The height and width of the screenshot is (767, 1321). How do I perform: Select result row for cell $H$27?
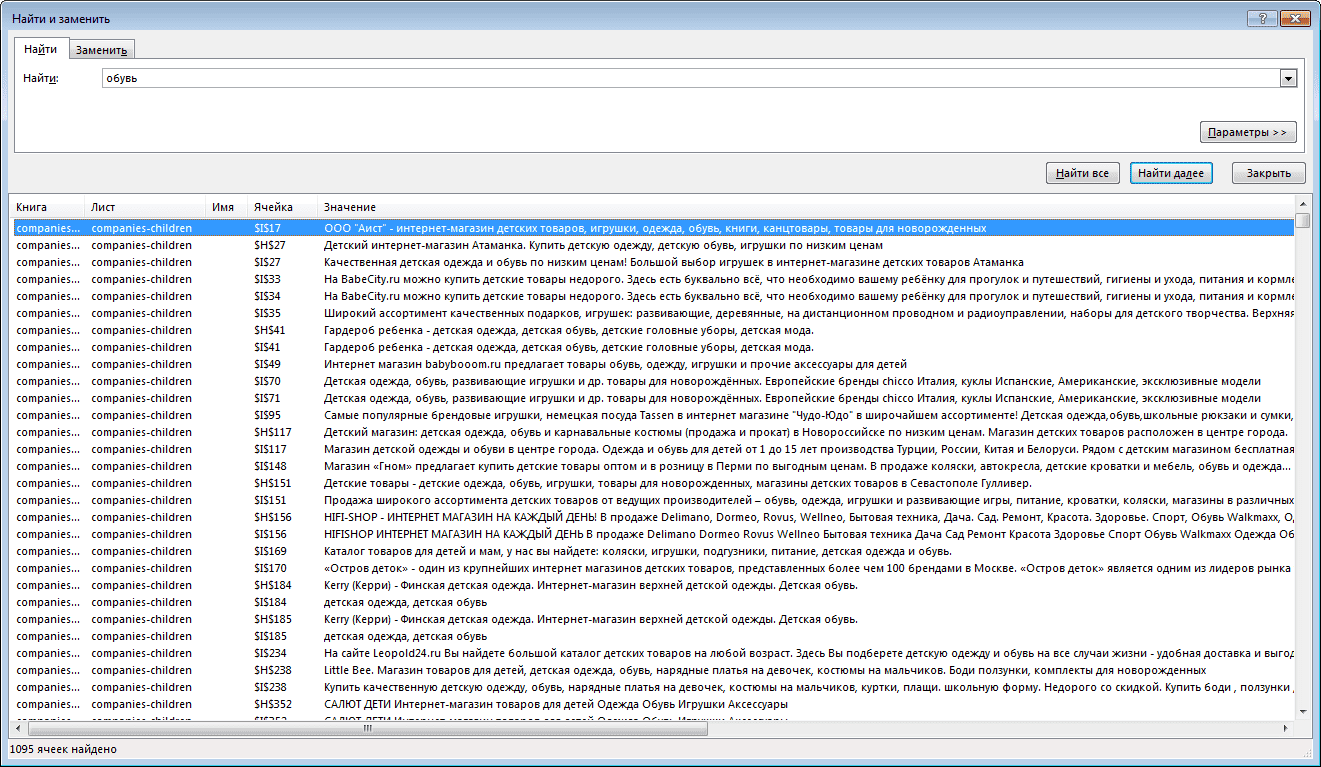(652, 245)
